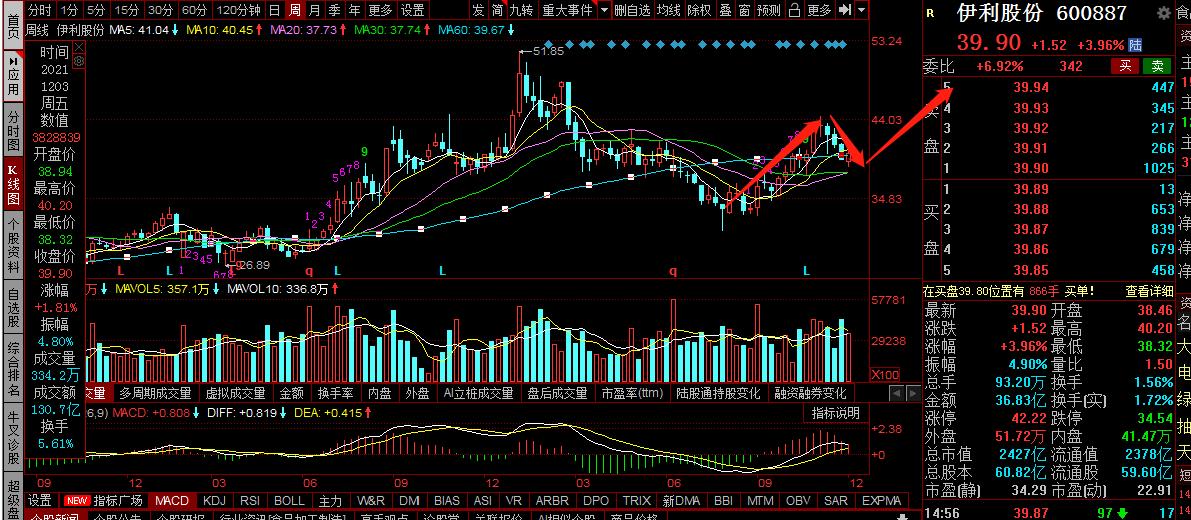
Task: Switch to the EXPMA indicator tab
Action: pyautogui.click(x=881, y=500)
